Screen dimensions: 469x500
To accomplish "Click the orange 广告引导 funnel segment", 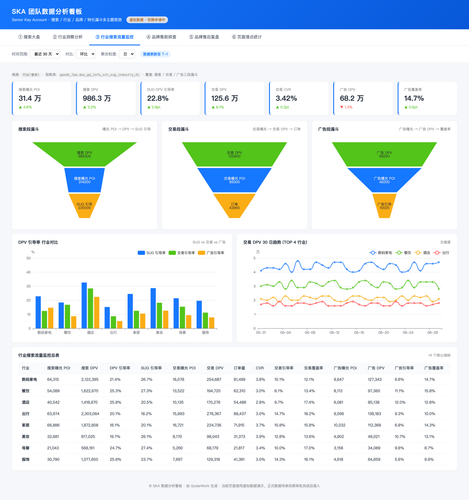I will click(384, 206).
